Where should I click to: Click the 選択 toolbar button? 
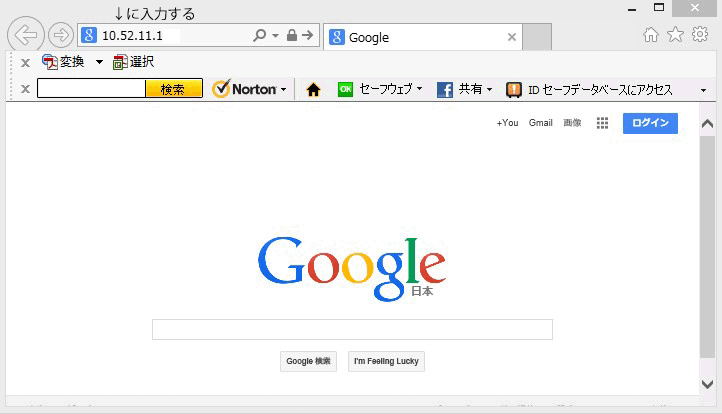coord(133,62)
